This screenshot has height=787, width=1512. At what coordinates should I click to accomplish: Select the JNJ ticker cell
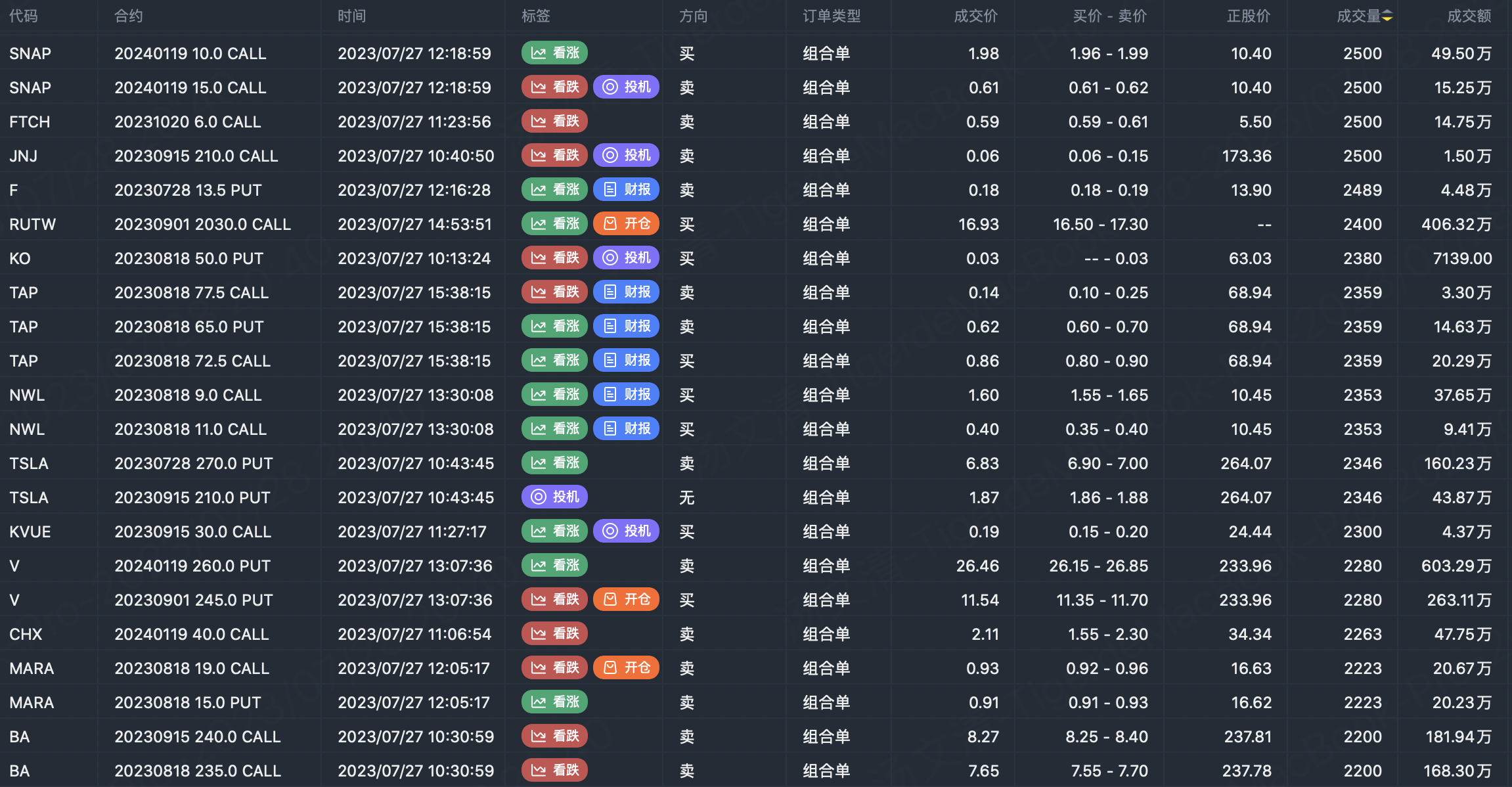24,156
